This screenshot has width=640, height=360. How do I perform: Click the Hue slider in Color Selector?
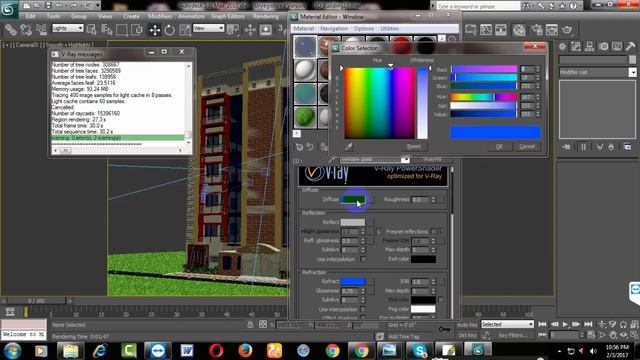pos(484,97)
